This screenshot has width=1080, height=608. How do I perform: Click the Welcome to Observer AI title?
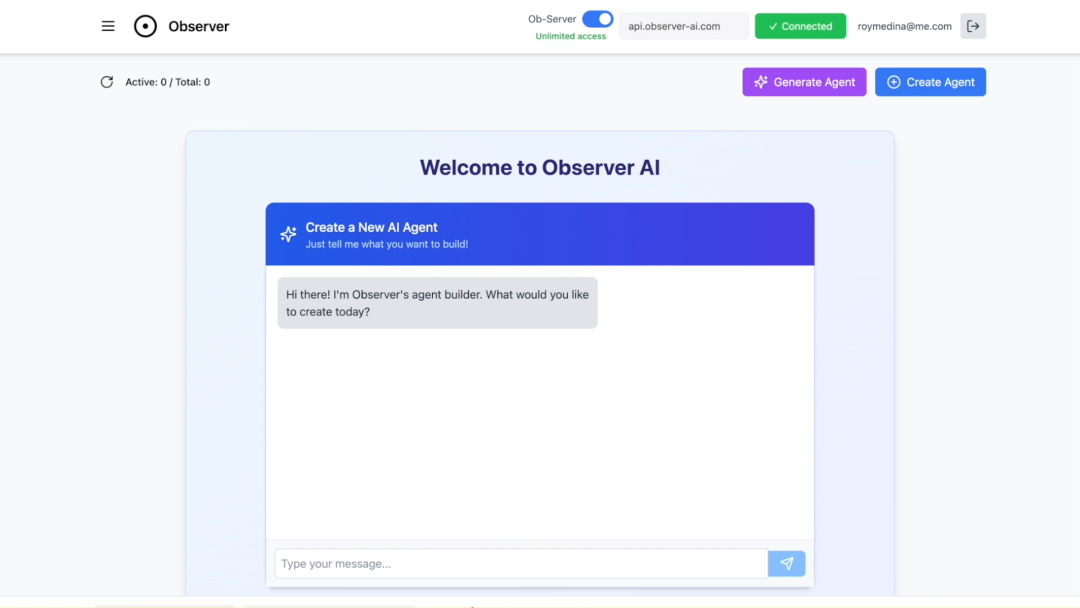click(540, 167)
